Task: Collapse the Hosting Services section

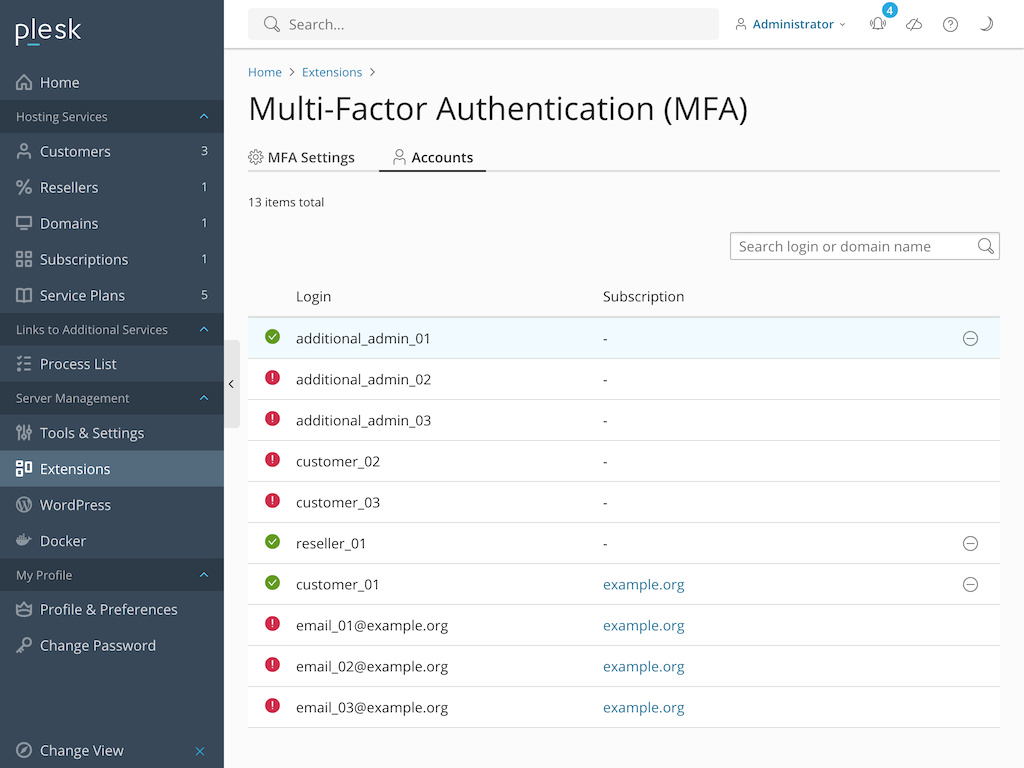Action: [x=204, y=117]
